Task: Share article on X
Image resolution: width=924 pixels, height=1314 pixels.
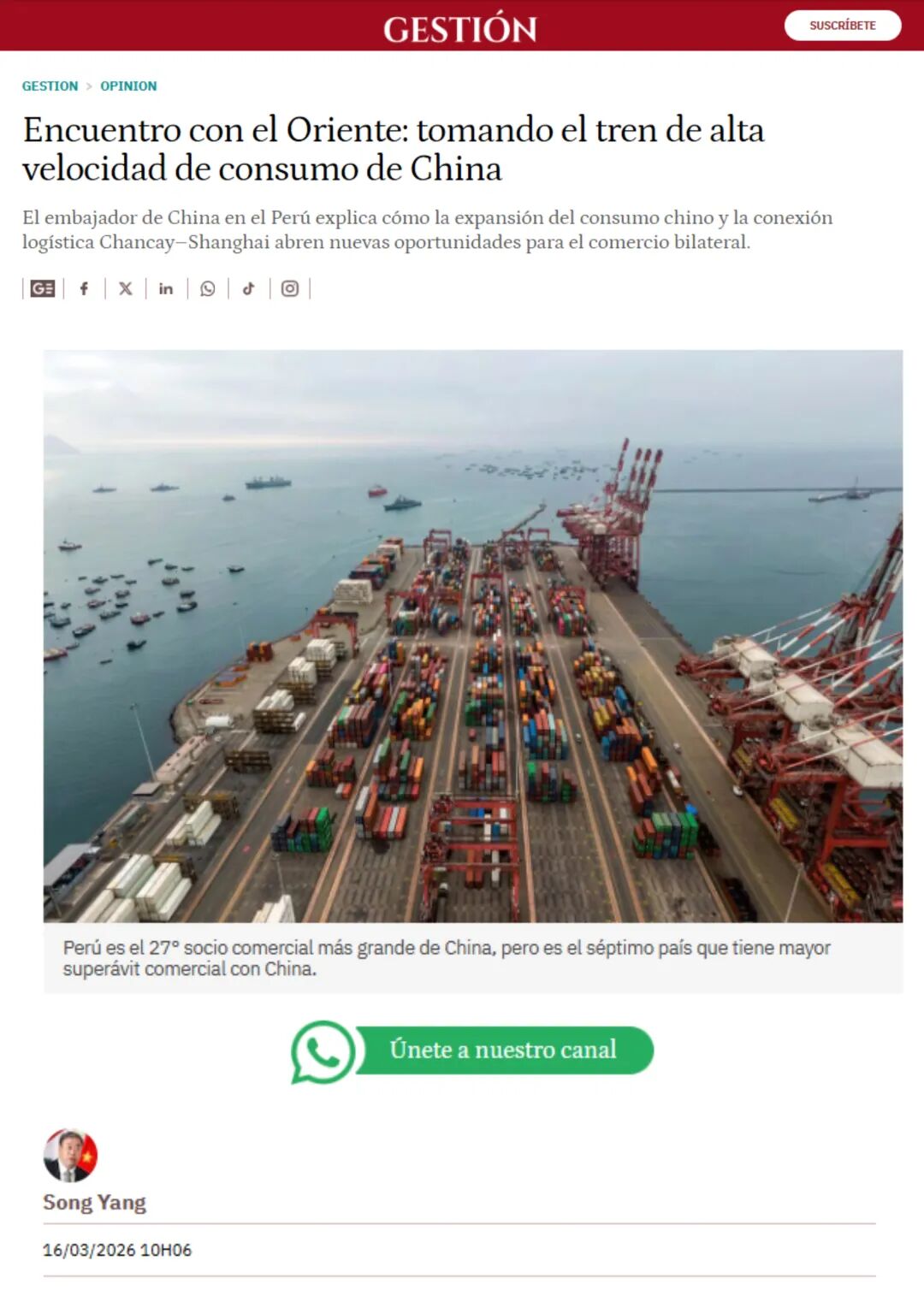Action: [x=126, y=288]
